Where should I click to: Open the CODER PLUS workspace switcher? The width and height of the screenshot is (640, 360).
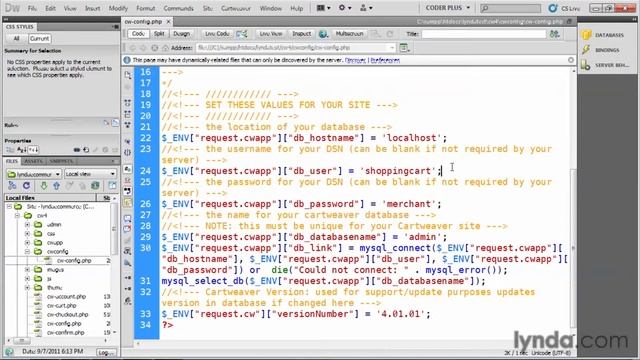pyautogui.click(x=448, y=8)
